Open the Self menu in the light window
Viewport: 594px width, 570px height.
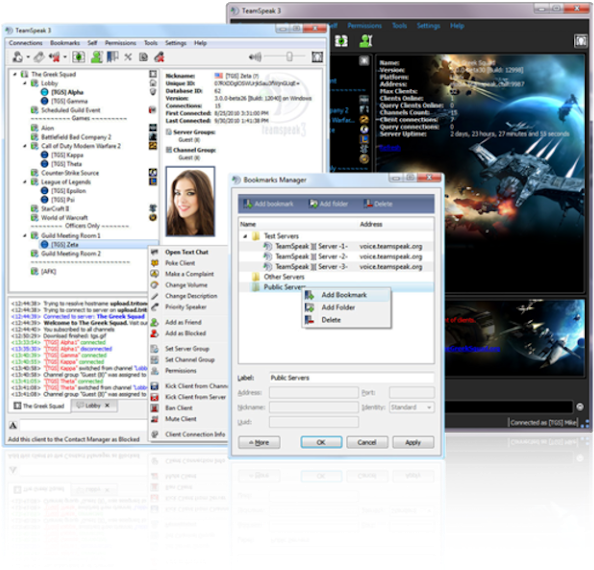click(92, 43)
